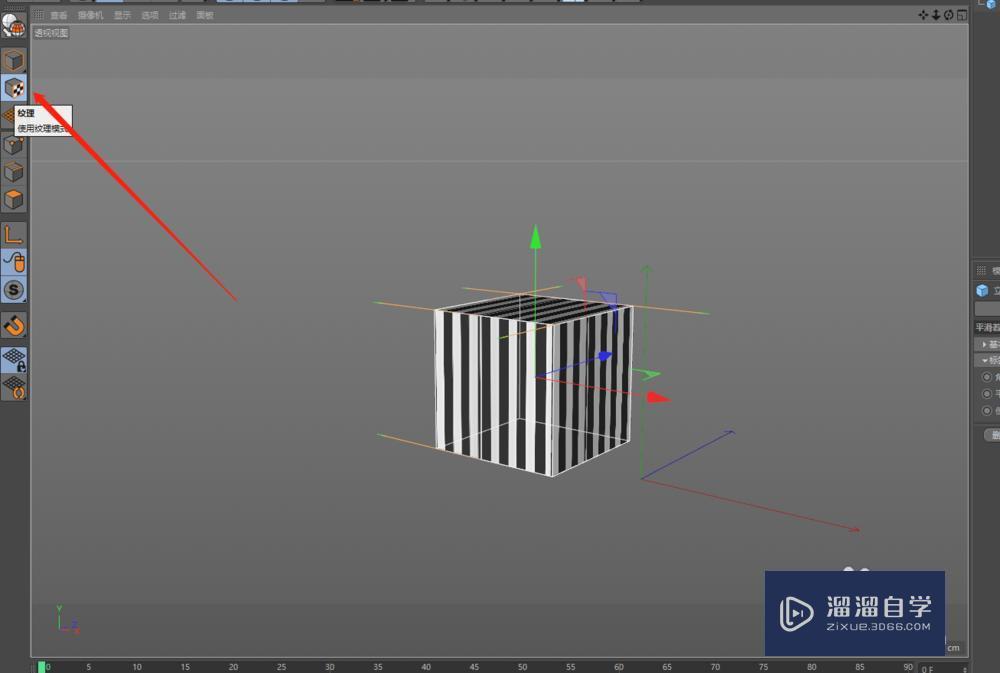The height and width of the screenshot is (673, 1000).
Task: Select the striped cube in viewport
Action: coord(533,385)
